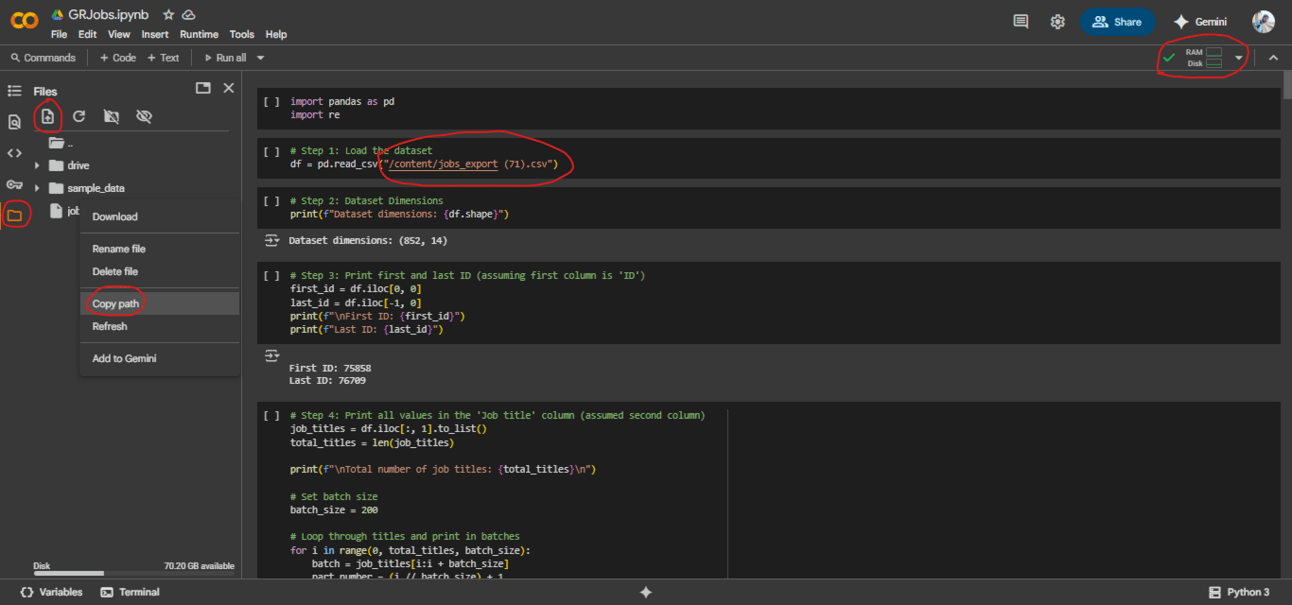1292x605 pixels.
Task: Open the settings gear icon
Action: coord(1057,21)
